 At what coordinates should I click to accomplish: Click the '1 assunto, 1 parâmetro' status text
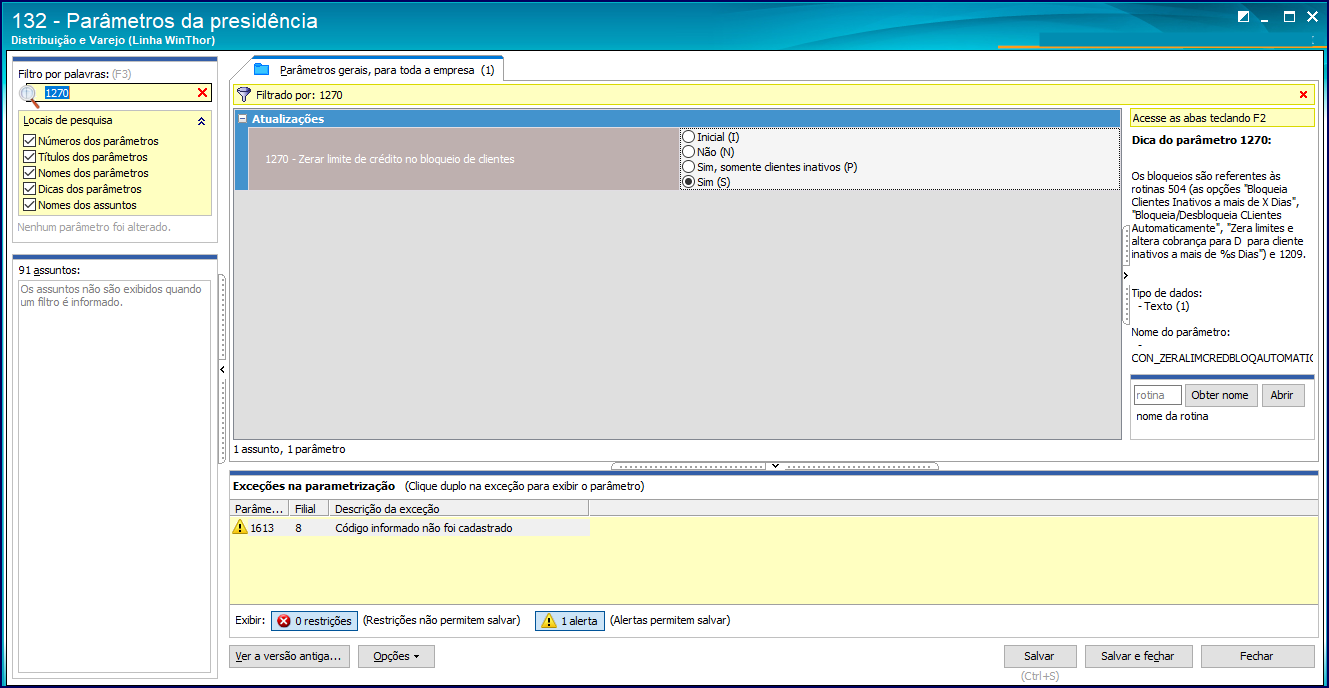click(x=289, y=450)
